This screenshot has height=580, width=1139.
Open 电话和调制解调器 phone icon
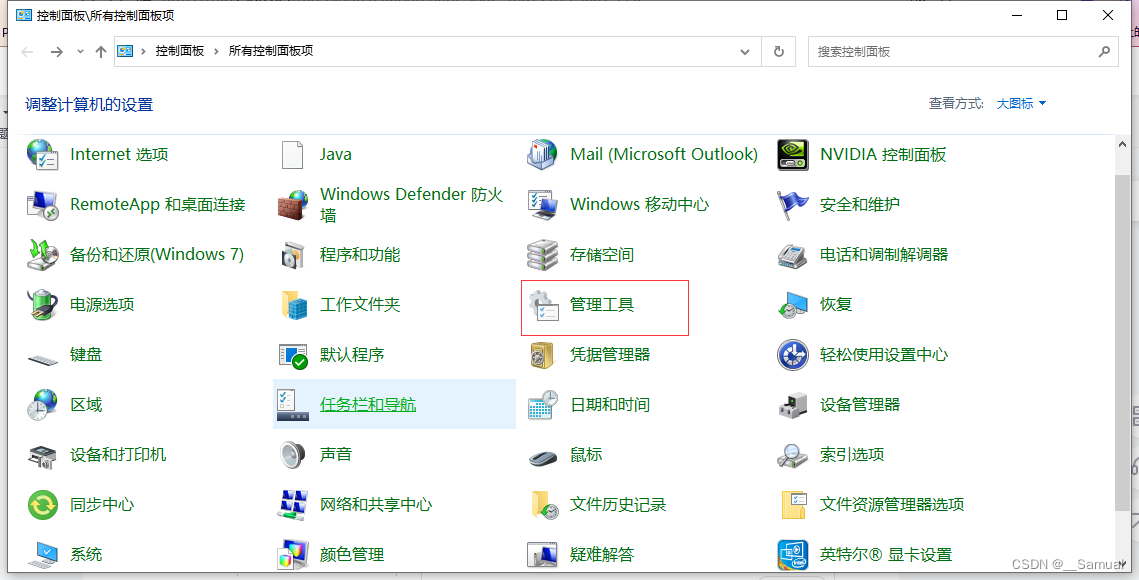pyautogui.click(x=793, y=255)
